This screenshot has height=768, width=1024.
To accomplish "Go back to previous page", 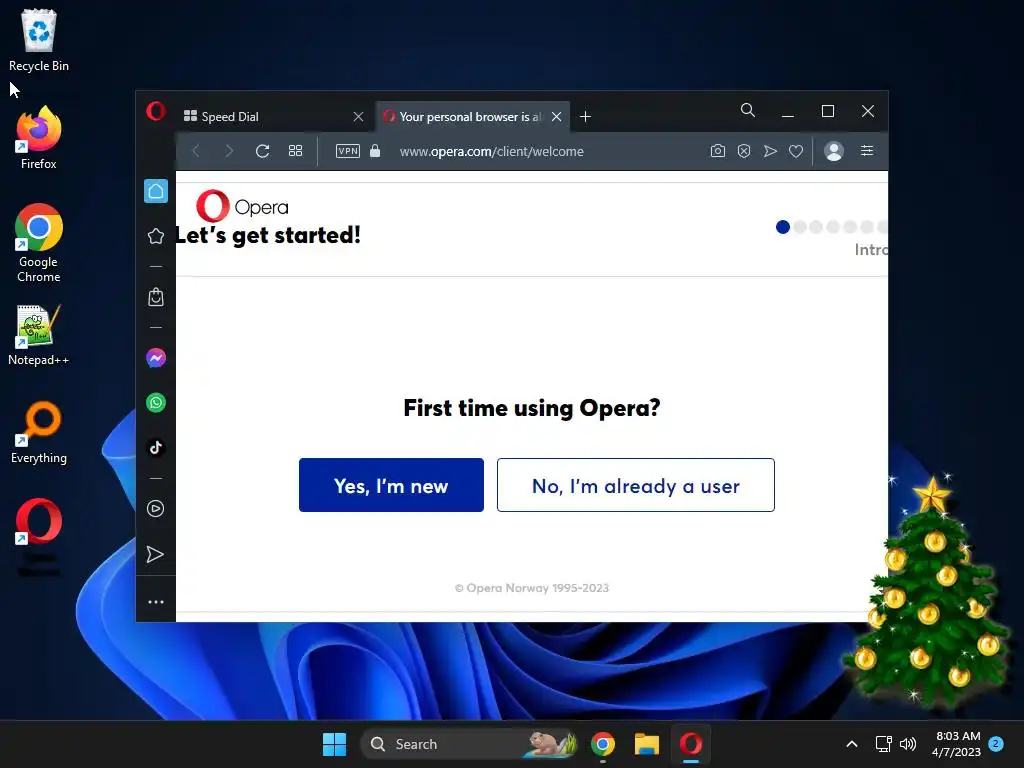I will coord(196,152).
